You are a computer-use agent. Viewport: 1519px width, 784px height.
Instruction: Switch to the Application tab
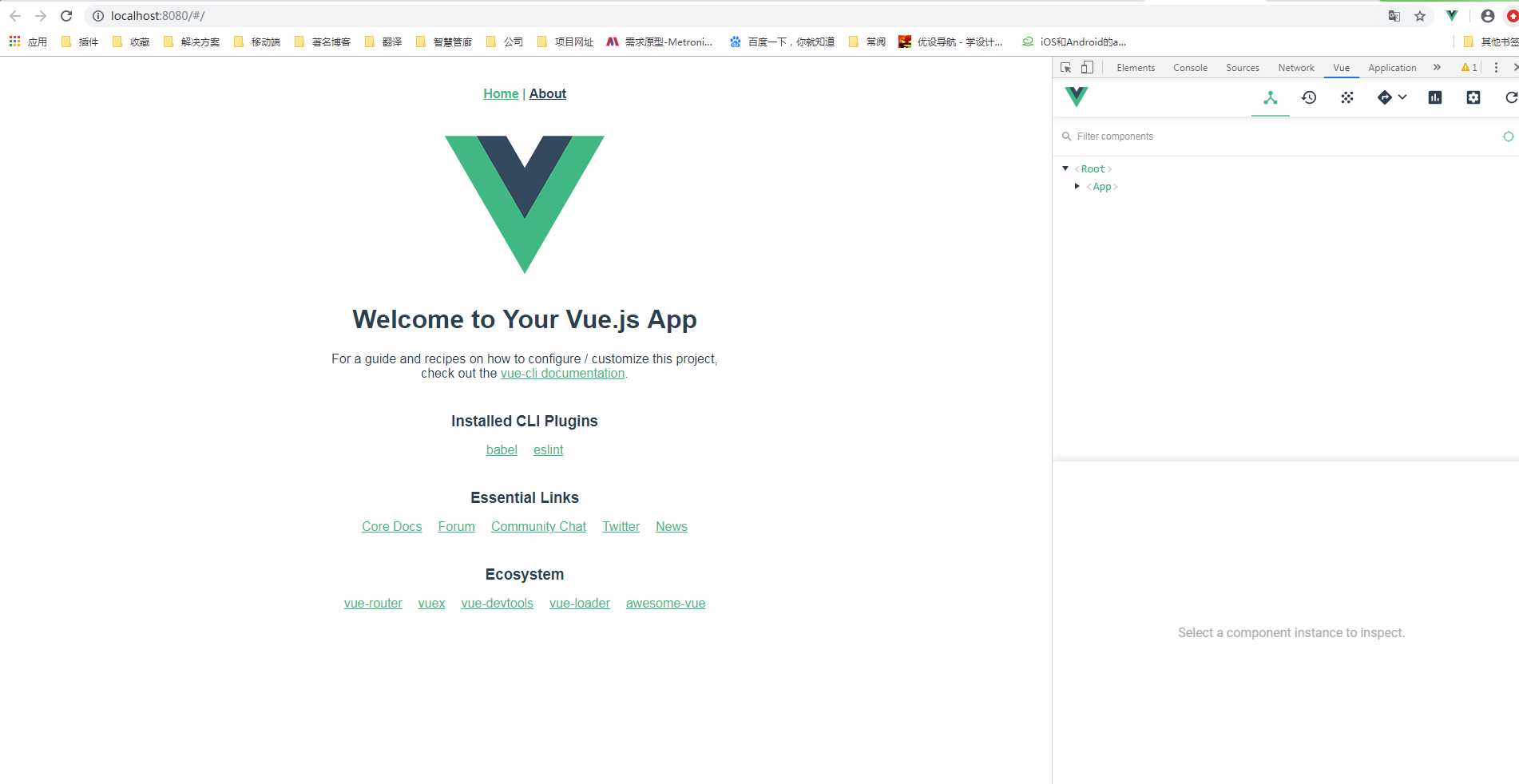tap(1392, 68)
